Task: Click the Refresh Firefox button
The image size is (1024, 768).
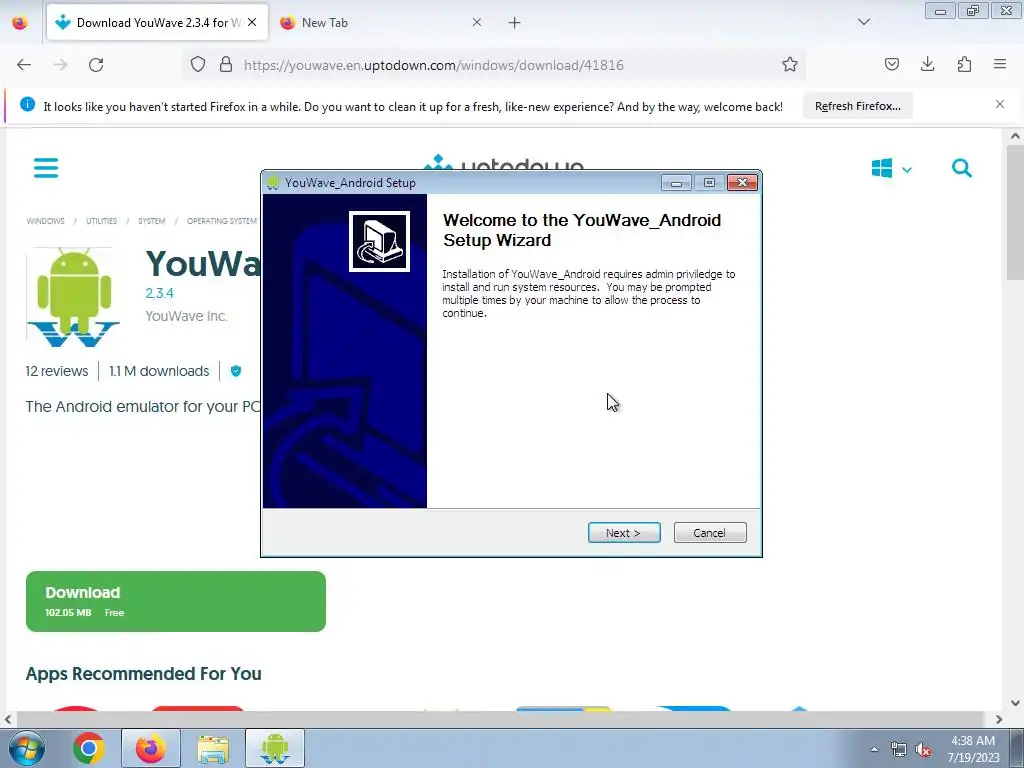Action: coord(857,106)
